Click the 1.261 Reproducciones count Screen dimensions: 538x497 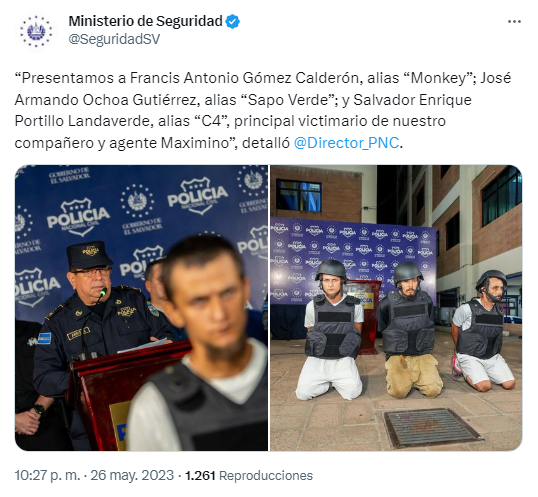[249, 475]
